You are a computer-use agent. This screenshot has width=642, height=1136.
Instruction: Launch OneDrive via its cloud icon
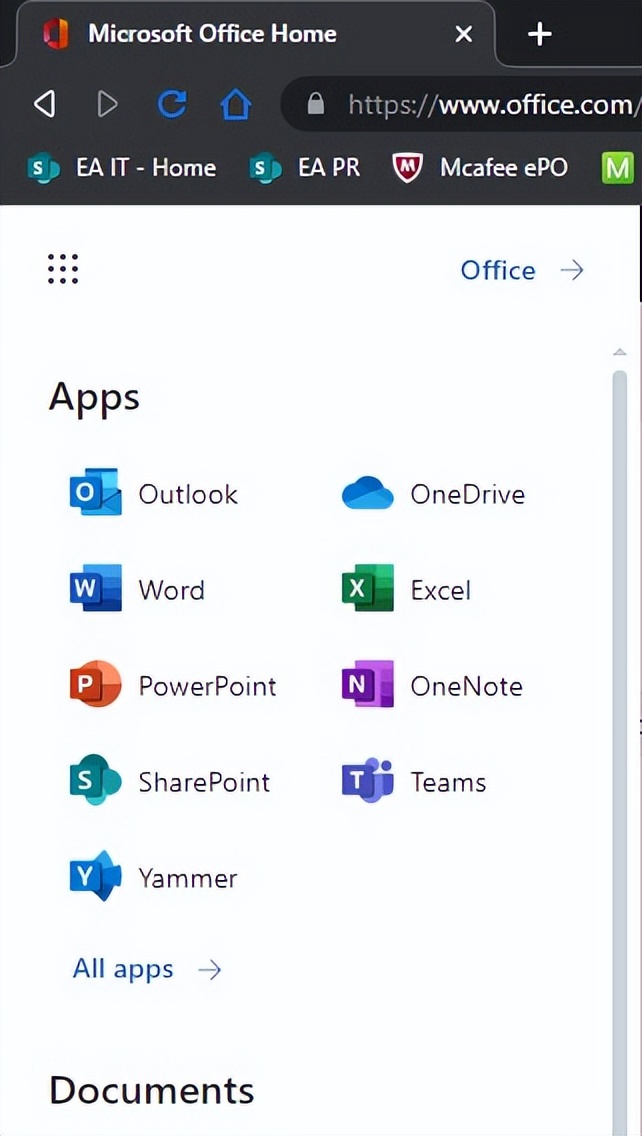pyautogui.click(x=367, y=493)
